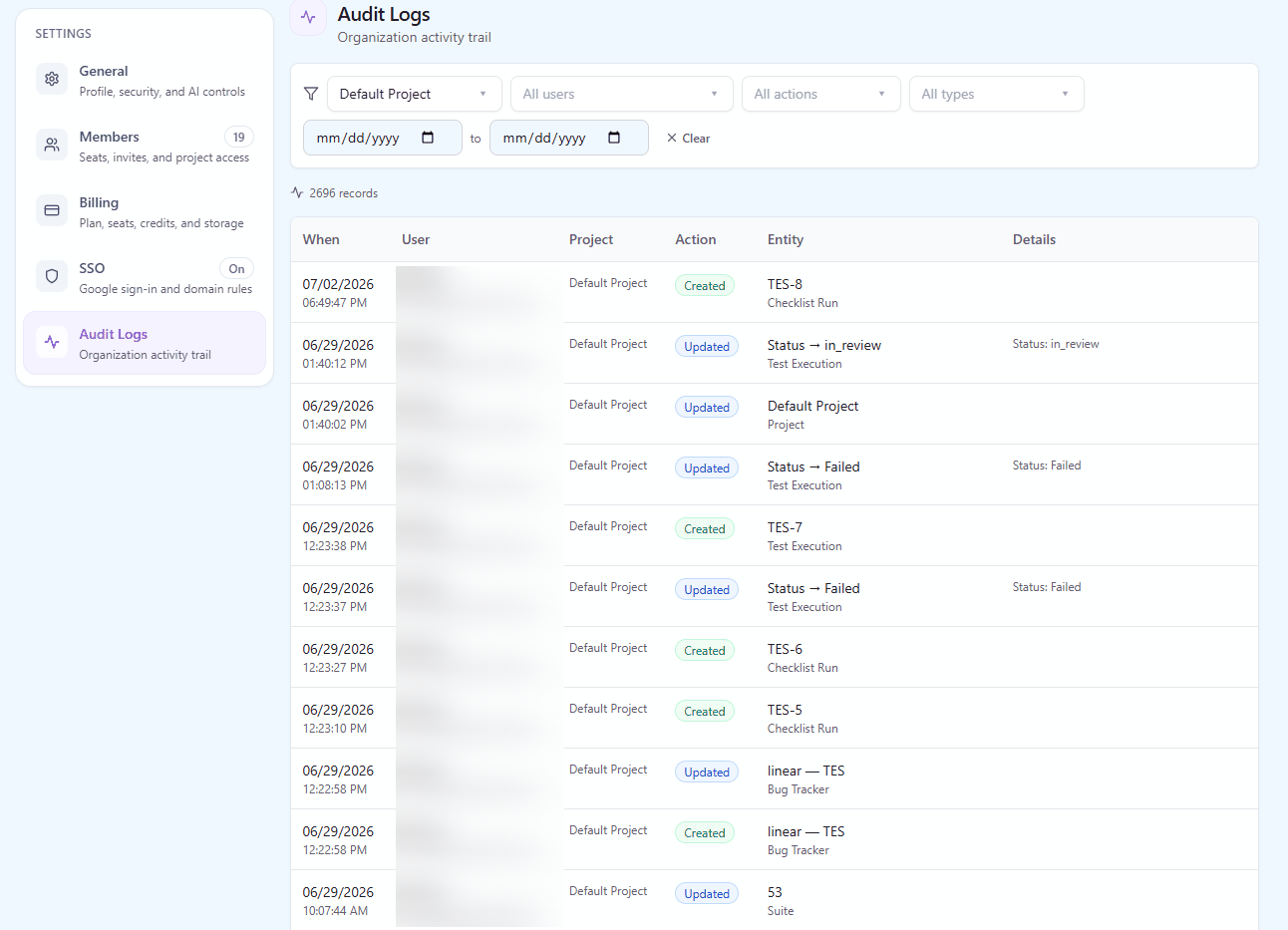Viewport: 1288px width, 930px height.
Task: Click Updated badge in Suite 53 row
Action: click(707, 893)
